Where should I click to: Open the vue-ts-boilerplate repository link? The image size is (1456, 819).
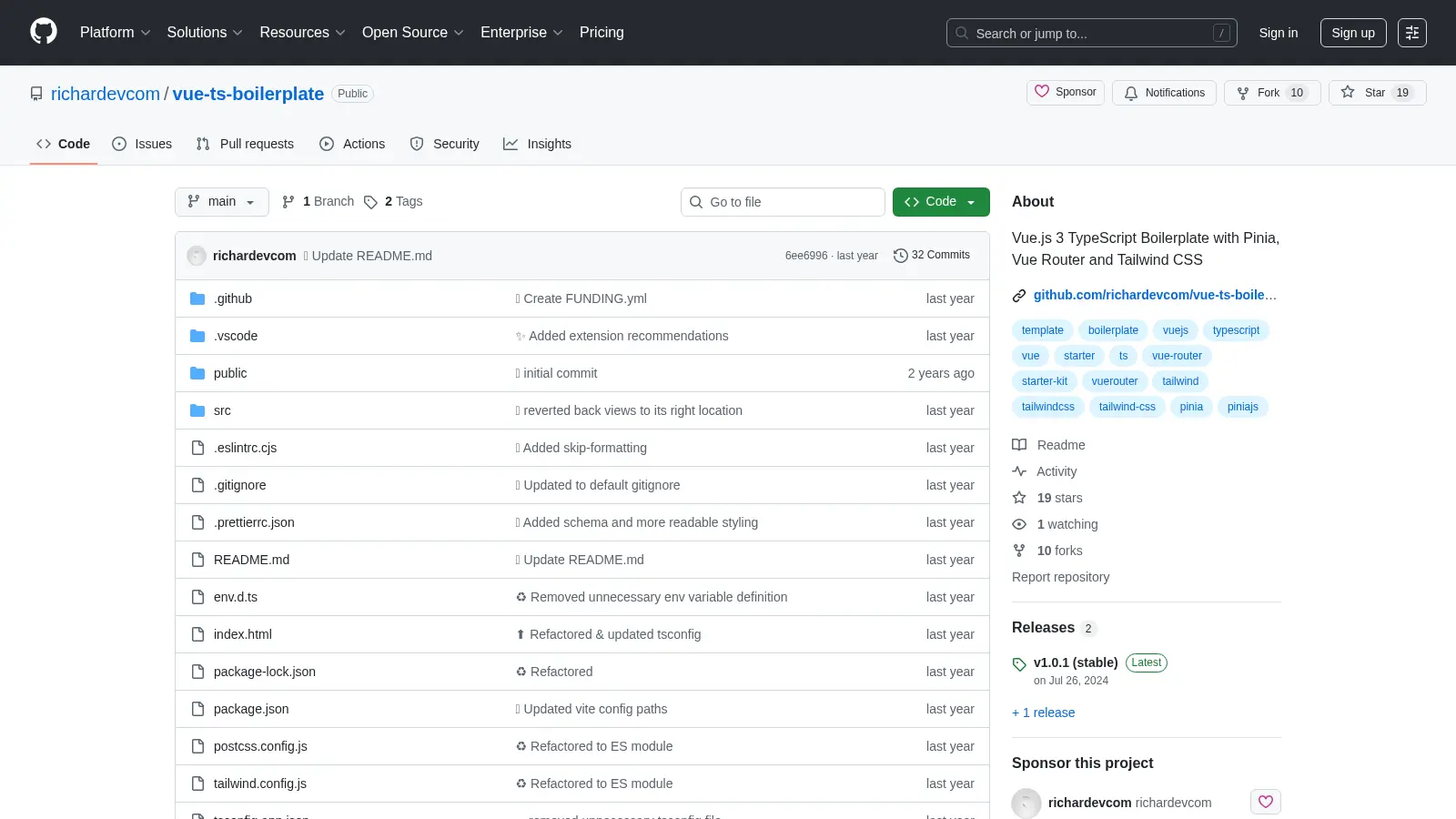pos(248,94)
